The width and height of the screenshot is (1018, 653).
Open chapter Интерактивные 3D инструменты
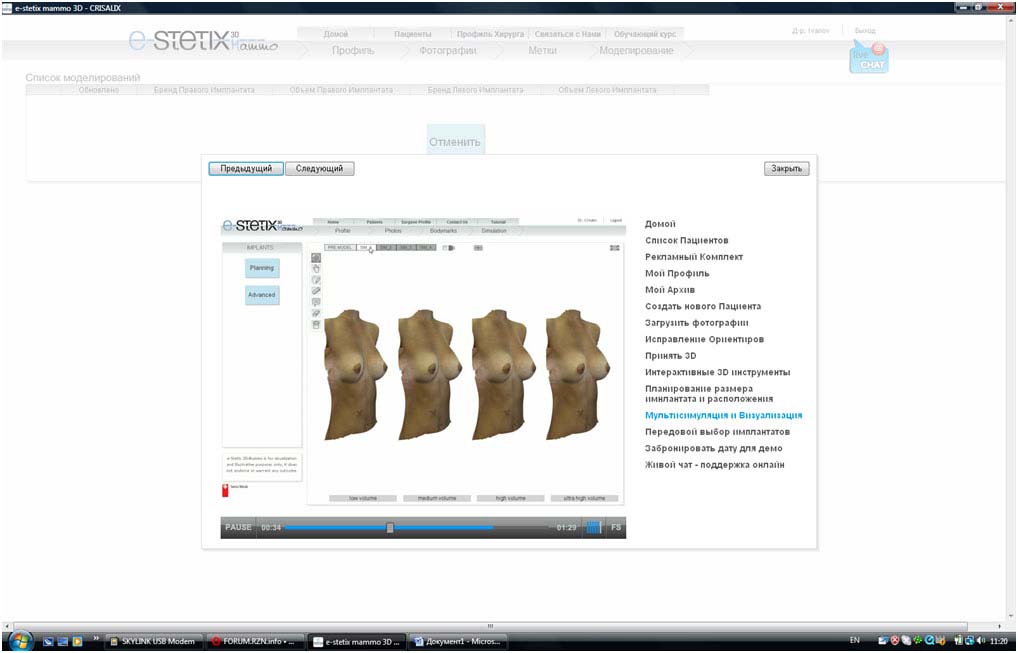pyautogui.click(x=717, y=373)
